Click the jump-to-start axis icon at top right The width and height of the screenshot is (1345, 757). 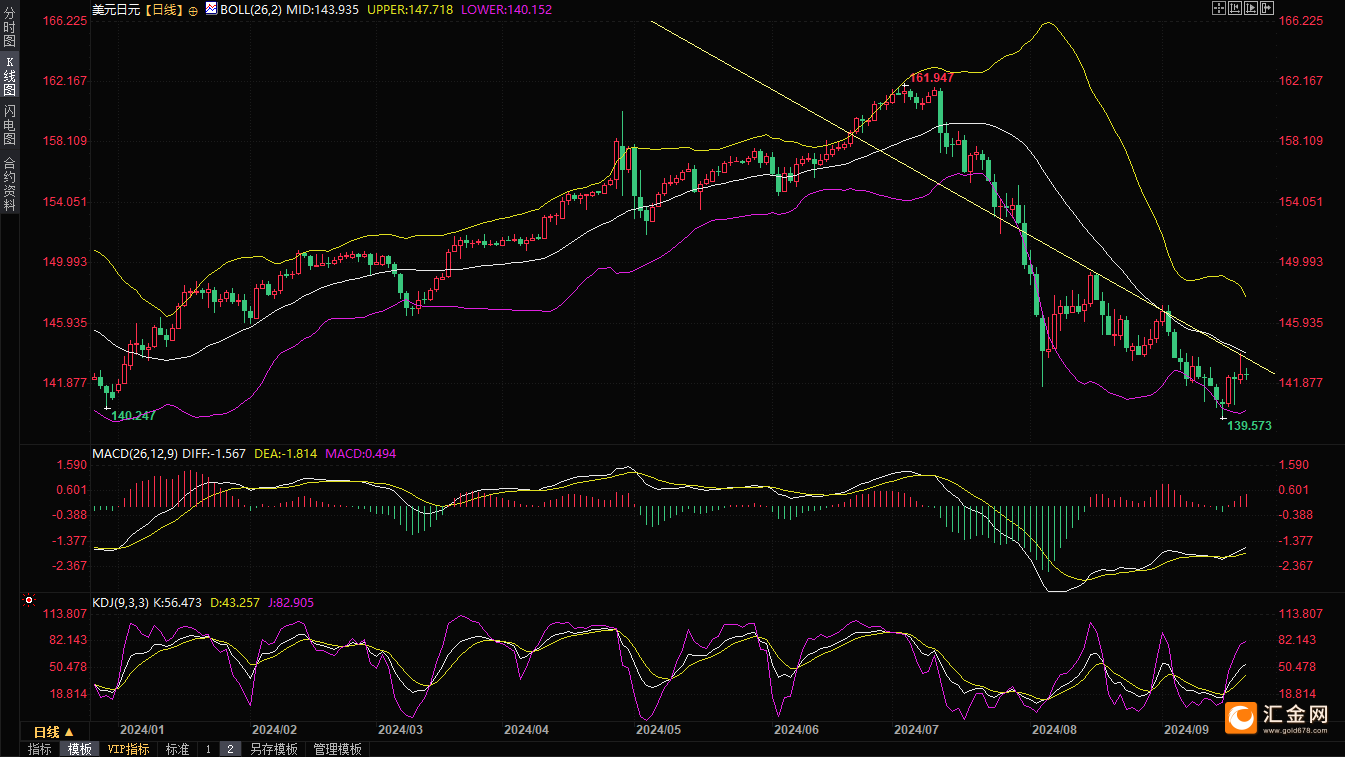point(1235,8)
